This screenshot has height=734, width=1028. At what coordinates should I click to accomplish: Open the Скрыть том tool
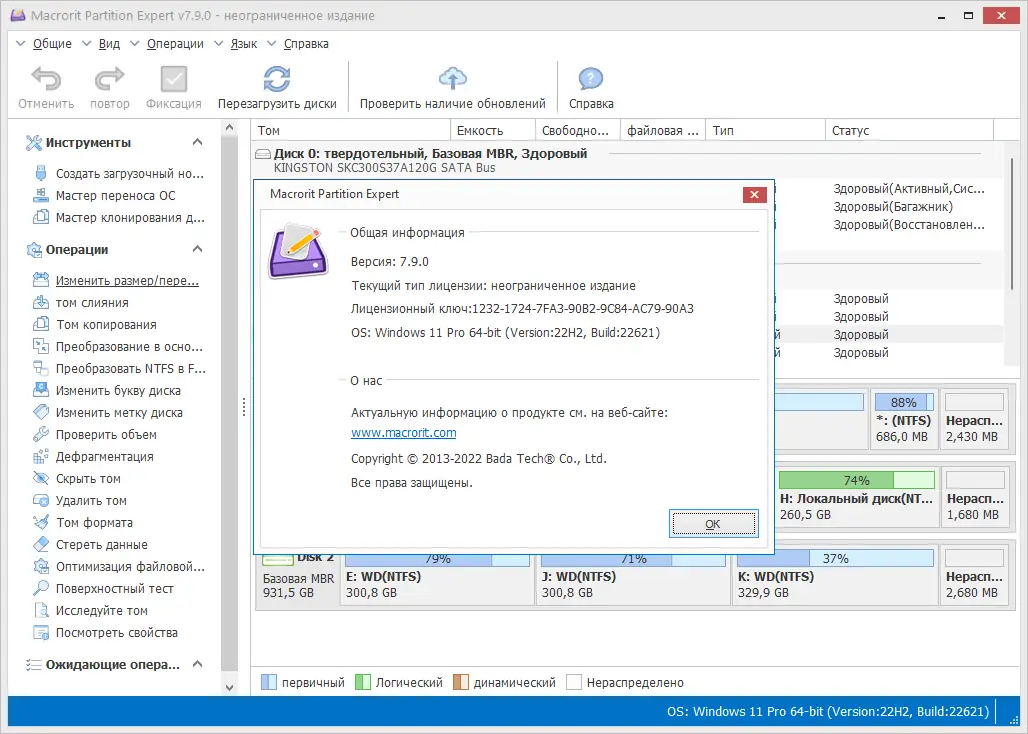point(89,478)
